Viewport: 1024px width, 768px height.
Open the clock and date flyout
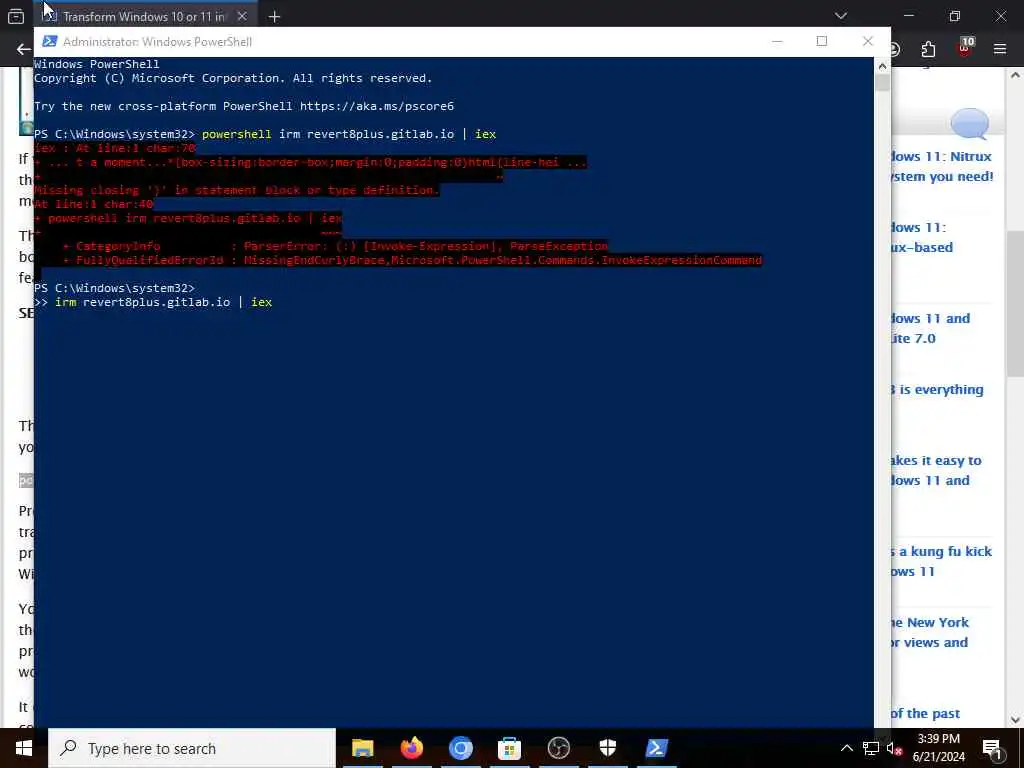(938, 748)
